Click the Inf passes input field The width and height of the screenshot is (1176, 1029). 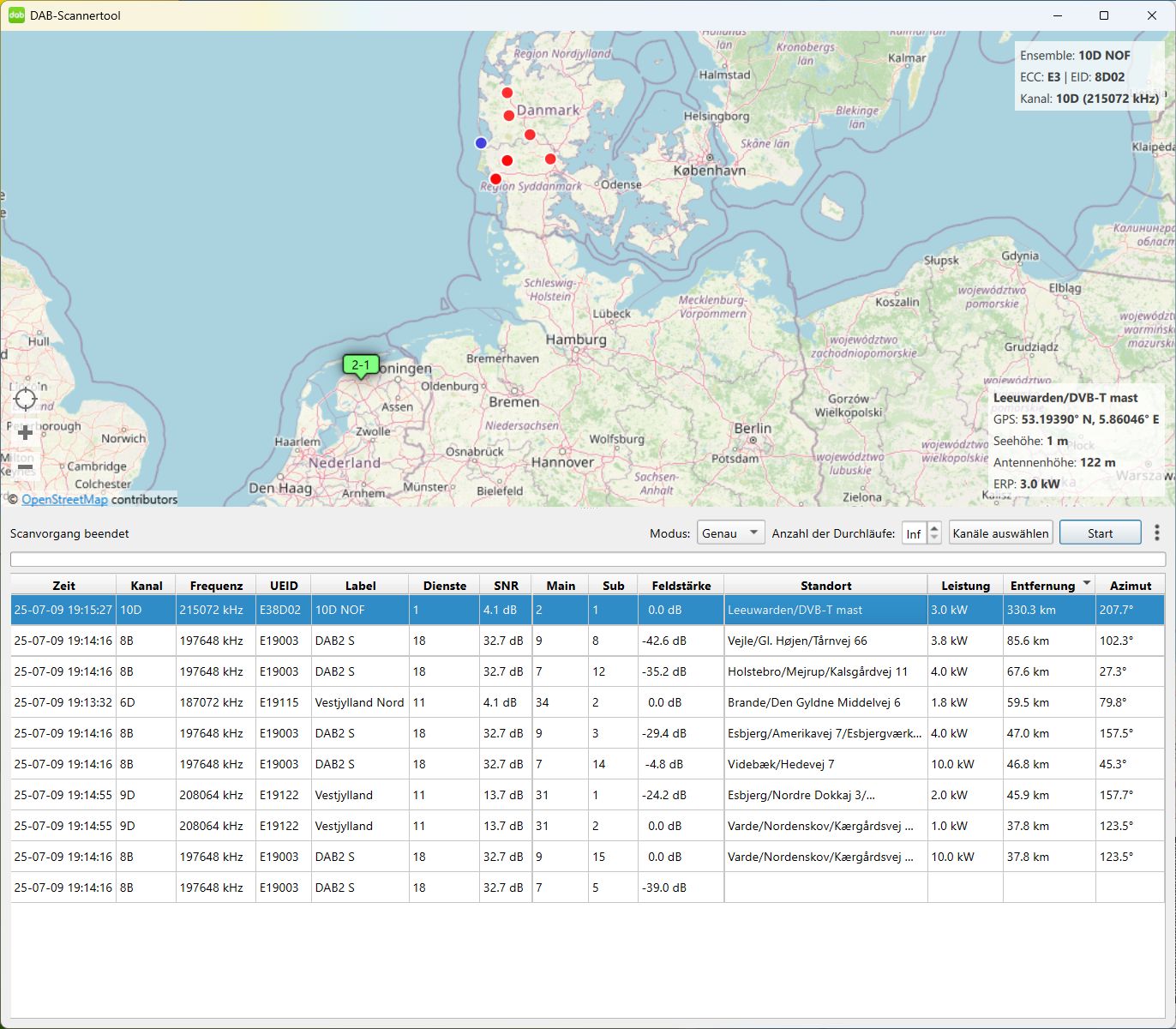pos(914,533)
